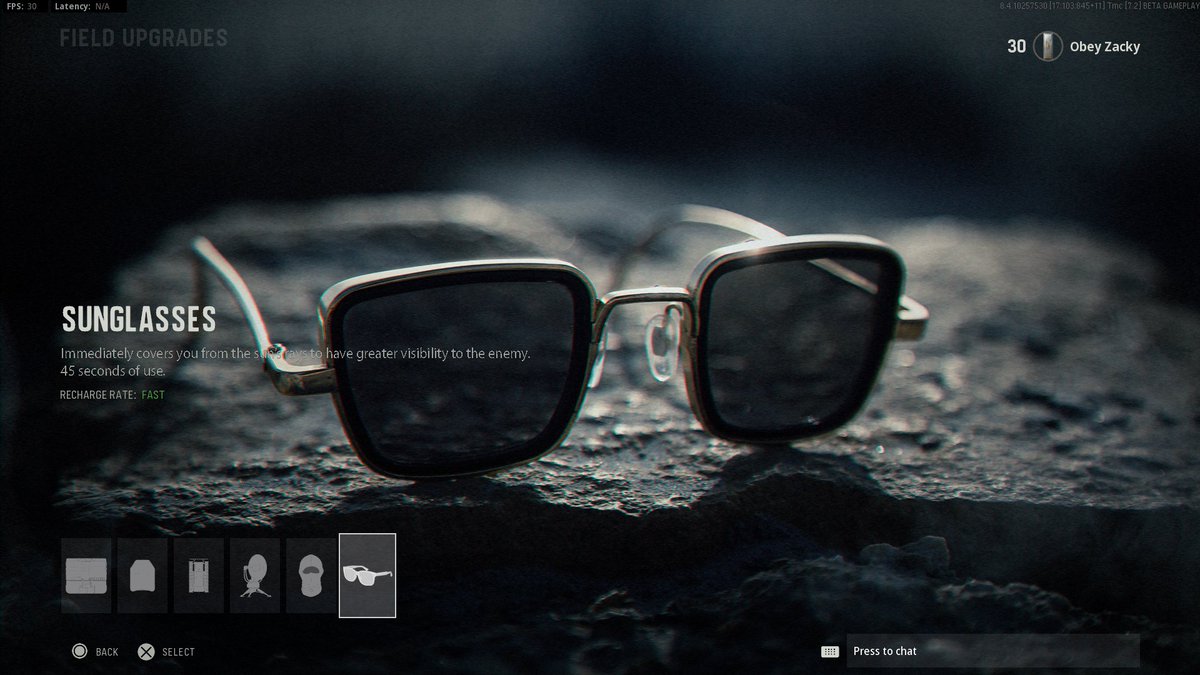
Task: Click the player rank emblem icon
Action: click(x=1047, y=46)
